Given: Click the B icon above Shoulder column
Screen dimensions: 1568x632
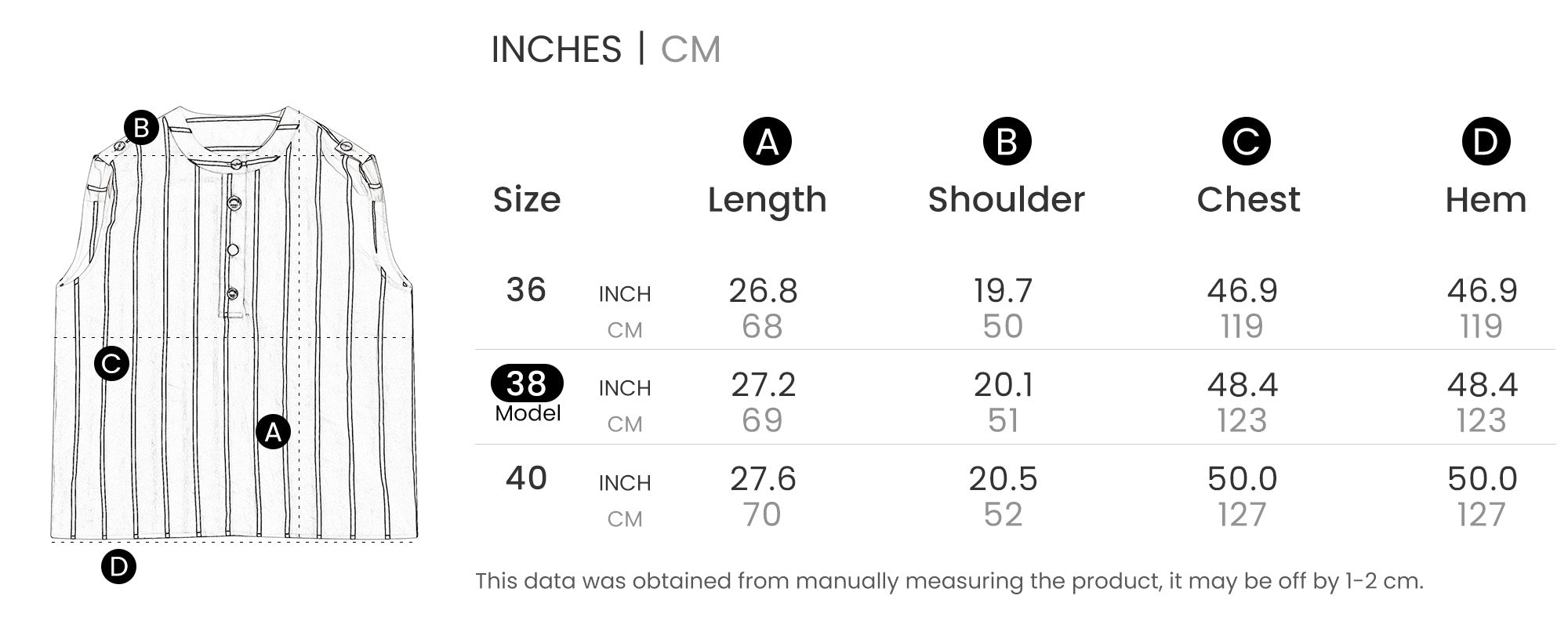Looking at the screenshot, I should pyautogui.click(x=1007, y=142).
